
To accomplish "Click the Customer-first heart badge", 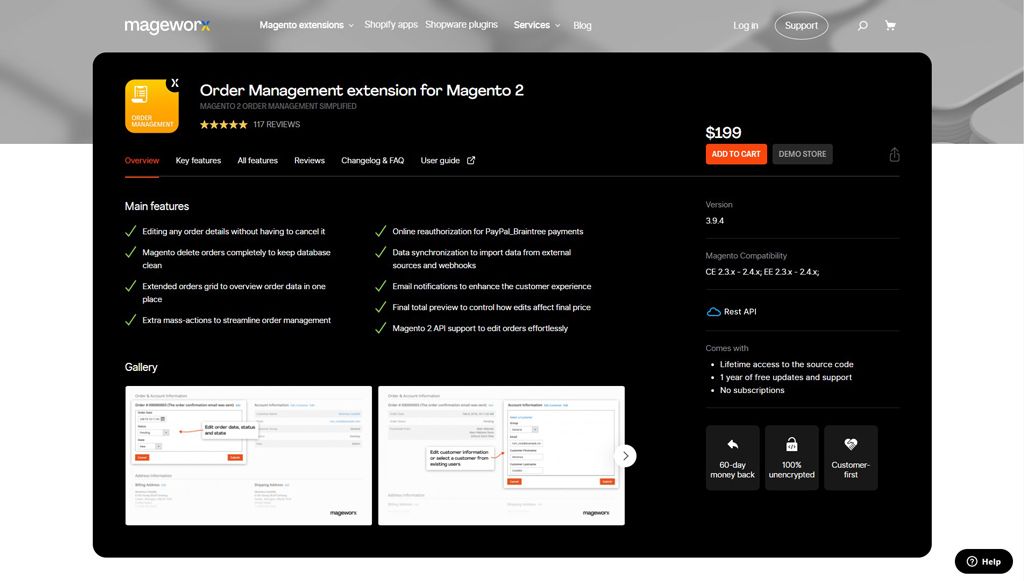I will [851, 457].
